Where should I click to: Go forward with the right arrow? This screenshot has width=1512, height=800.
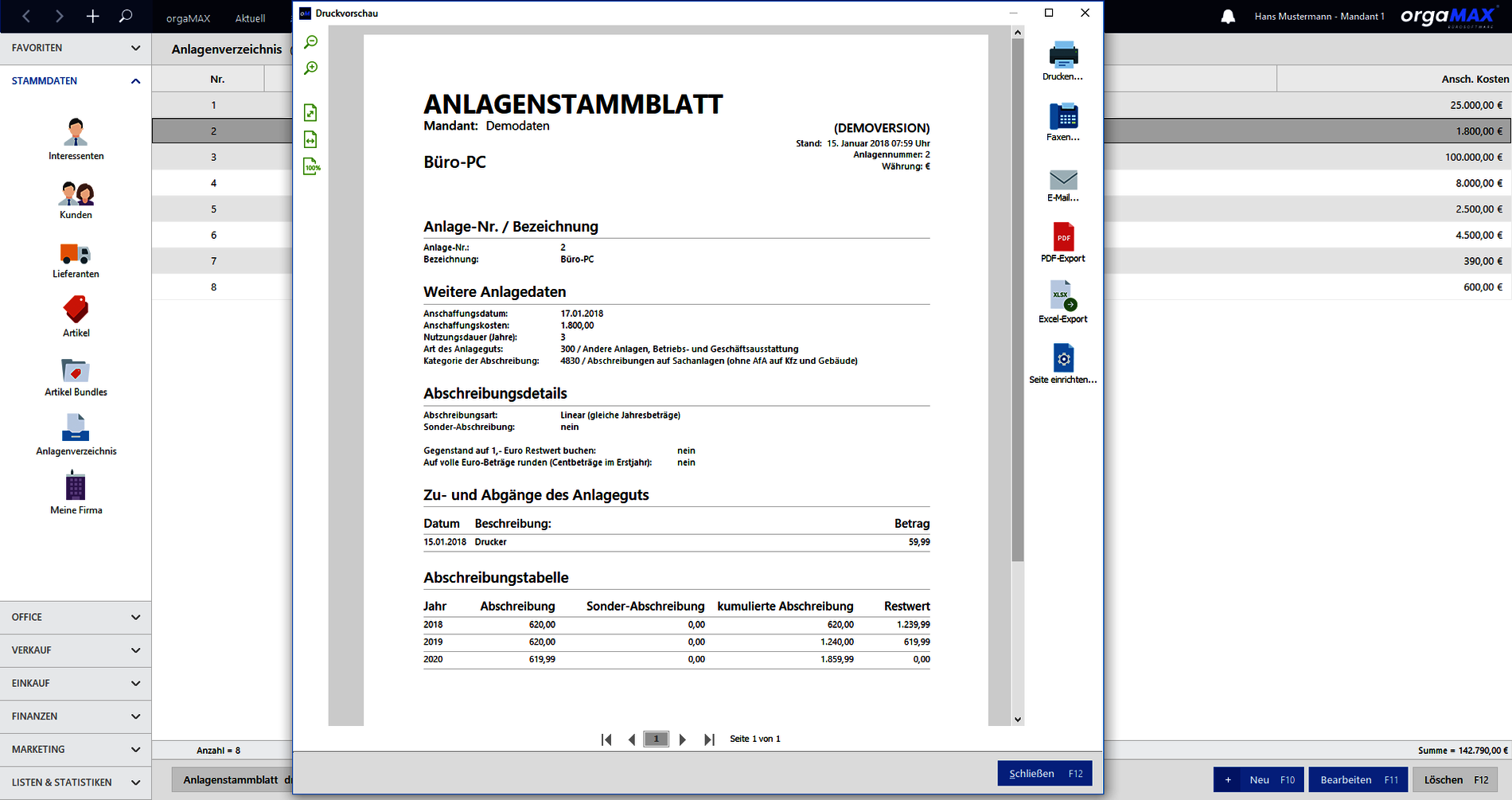point(59,16)
